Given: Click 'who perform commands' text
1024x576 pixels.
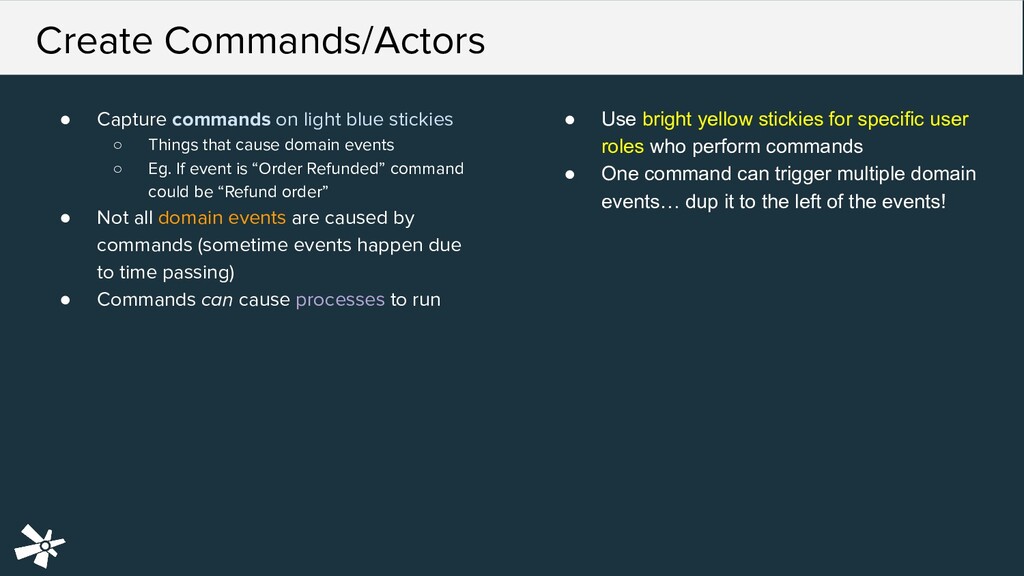Looking at the screenshot, I should [756, 147].
